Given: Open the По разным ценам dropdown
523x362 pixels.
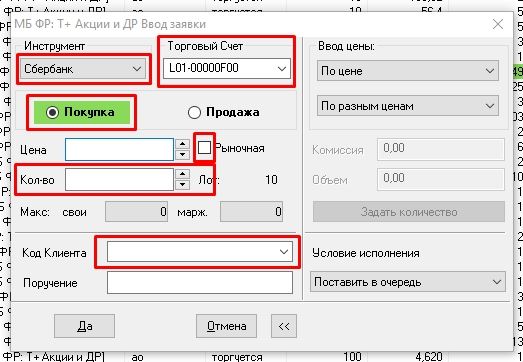Looking at the screenshot, I should [408, 106].
